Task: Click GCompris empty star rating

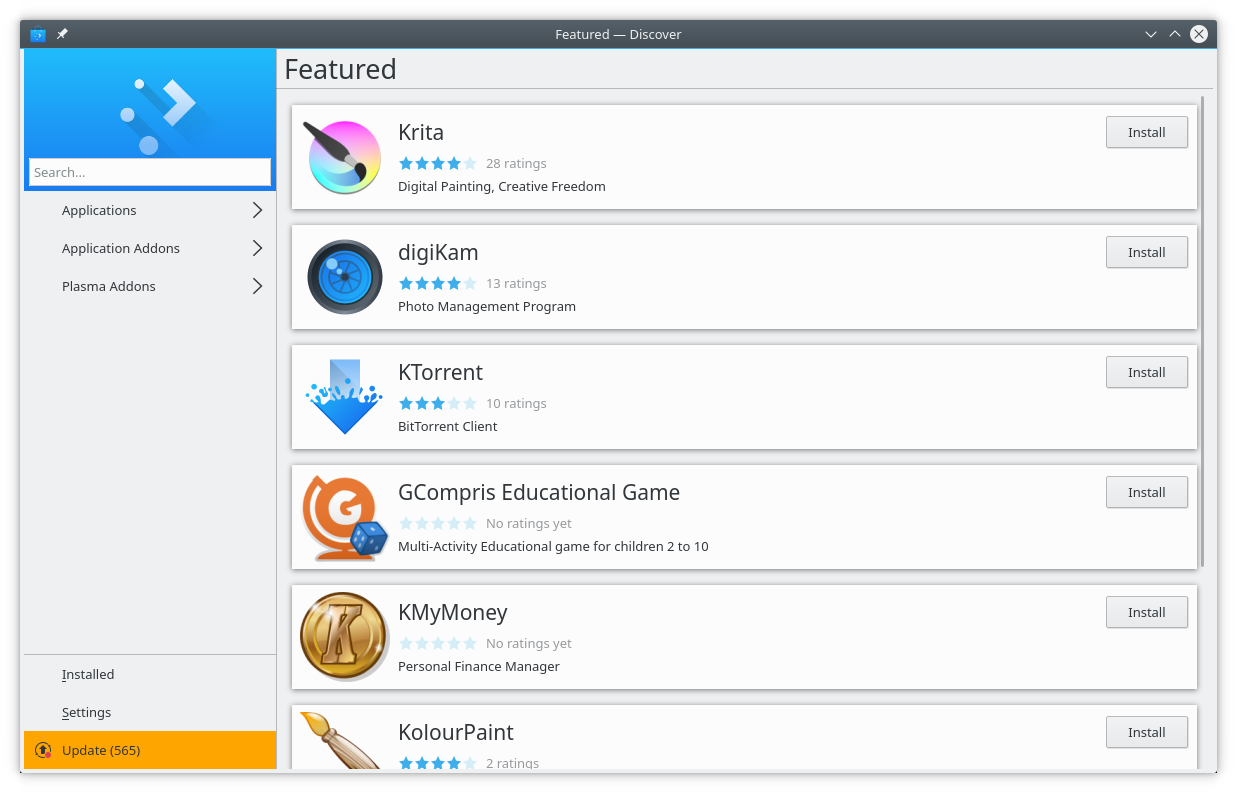Action: pyautogui.click(x=438, y=523)
